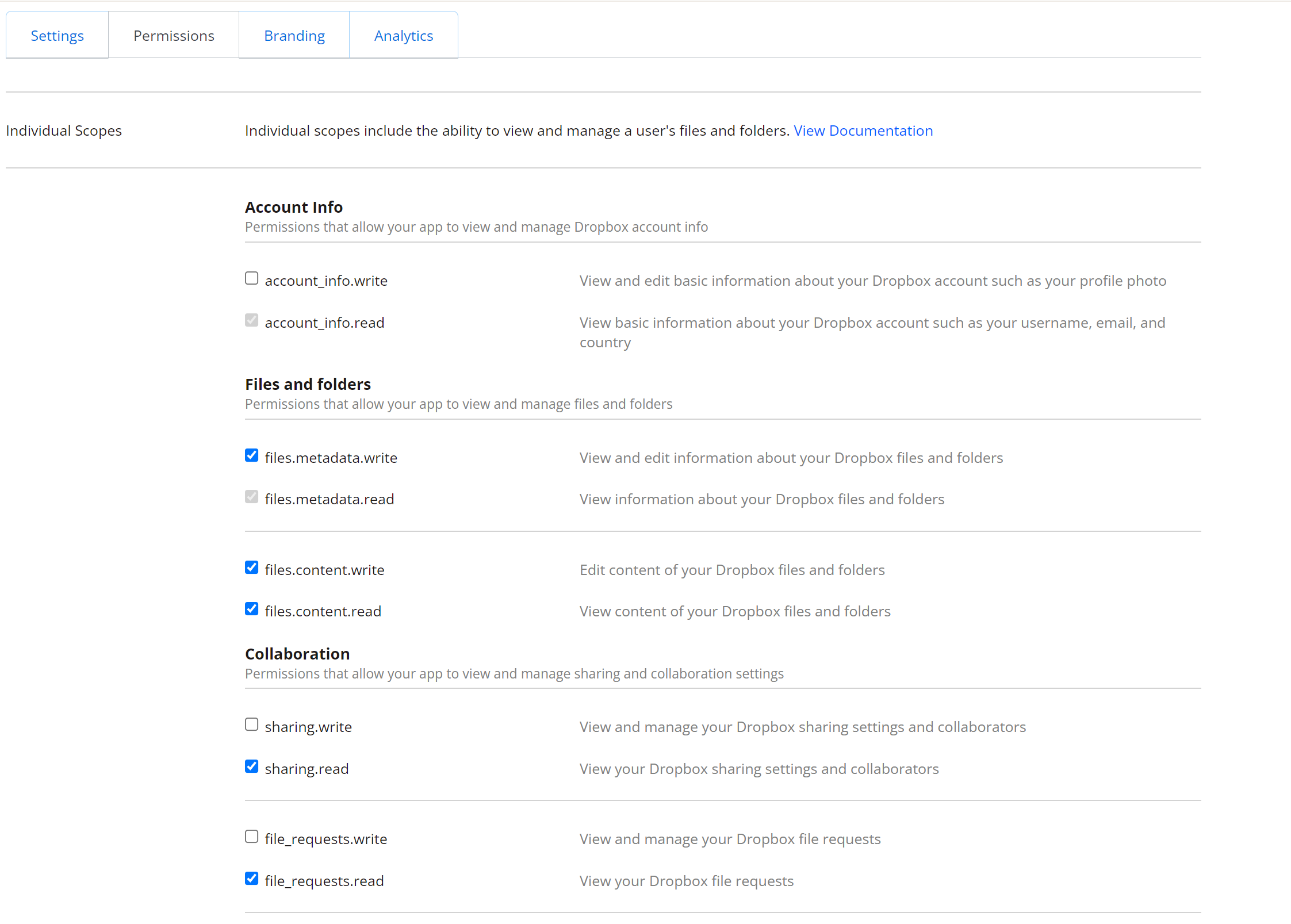1291x924 pixels.
Task: Uncheck the file_requests.read checkbox
Action: (251, 879)
